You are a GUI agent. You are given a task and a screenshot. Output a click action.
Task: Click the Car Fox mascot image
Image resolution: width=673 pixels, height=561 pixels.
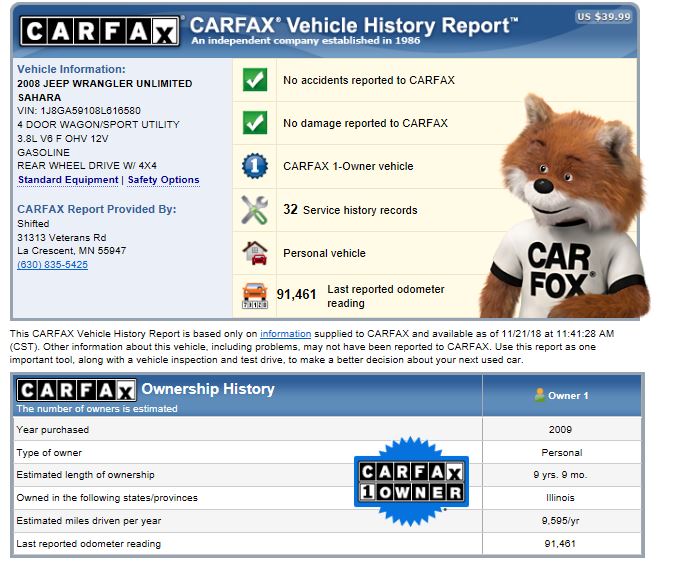(564, 208)
